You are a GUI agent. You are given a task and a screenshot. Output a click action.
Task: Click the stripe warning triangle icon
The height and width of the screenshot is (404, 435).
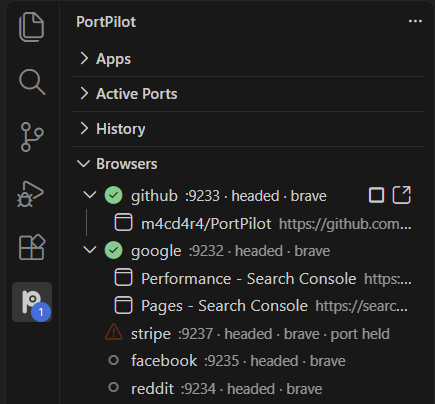coord(114,332)
